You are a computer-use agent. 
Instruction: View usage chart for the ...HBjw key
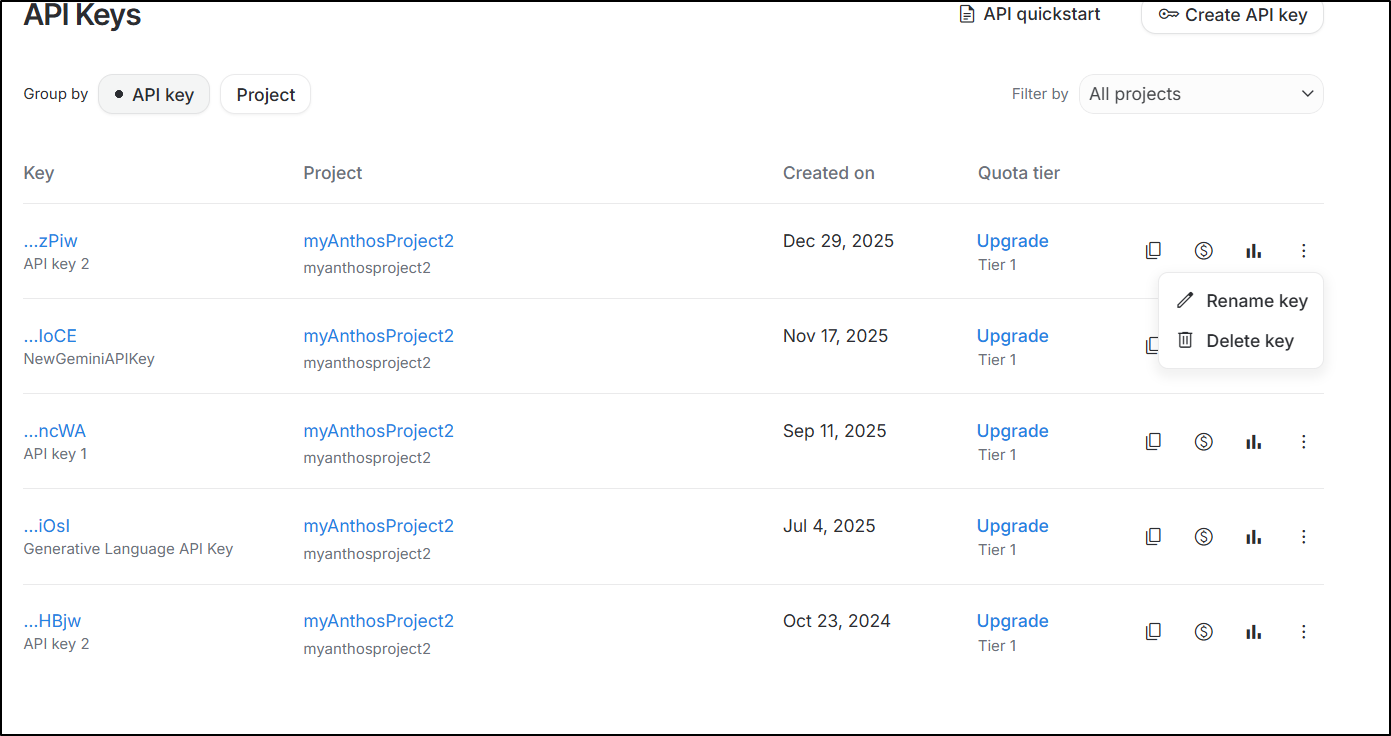tap(1253, 632)
